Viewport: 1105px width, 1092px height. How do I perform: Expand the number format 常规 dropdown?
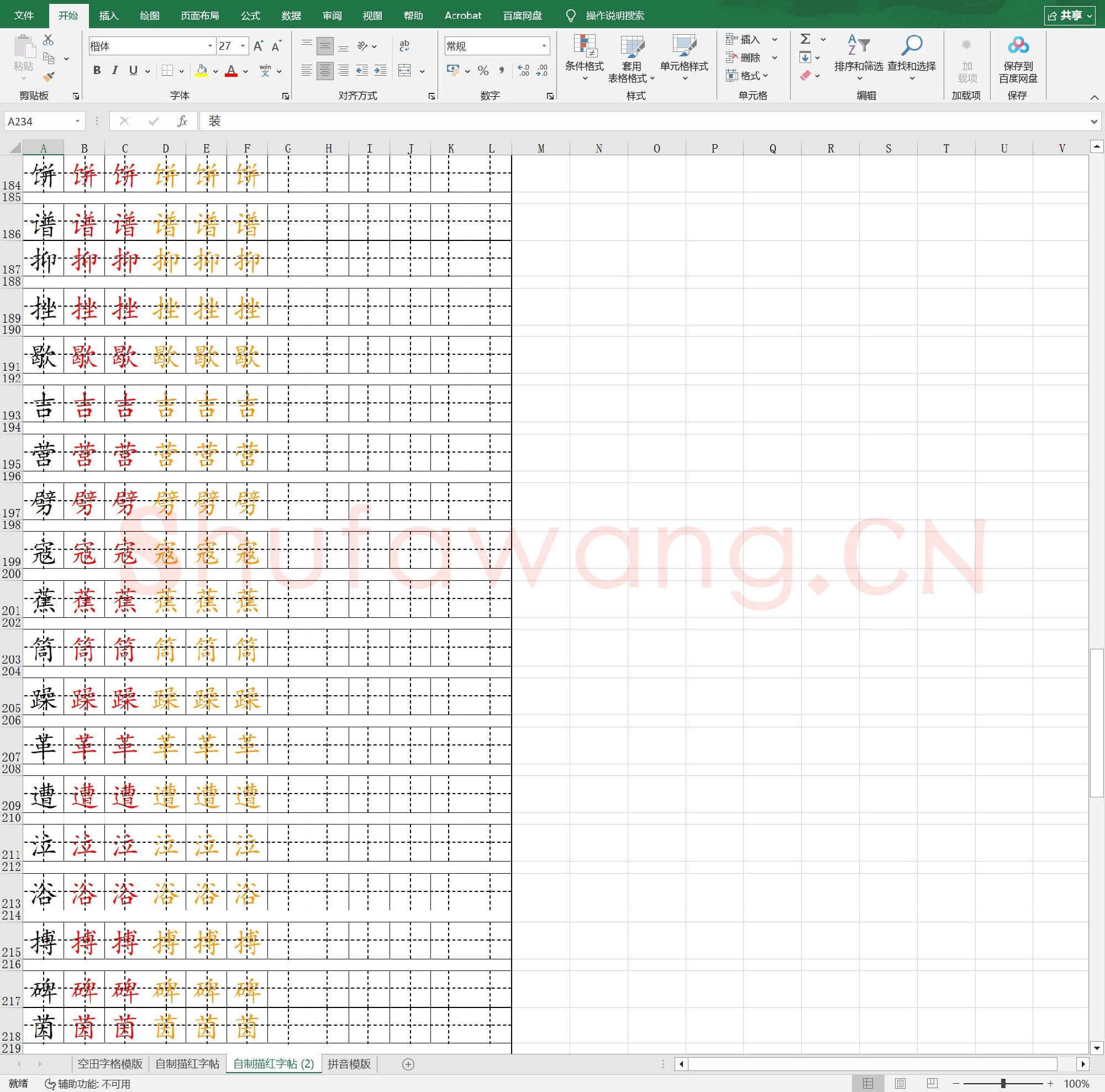(x=544, y=45)
